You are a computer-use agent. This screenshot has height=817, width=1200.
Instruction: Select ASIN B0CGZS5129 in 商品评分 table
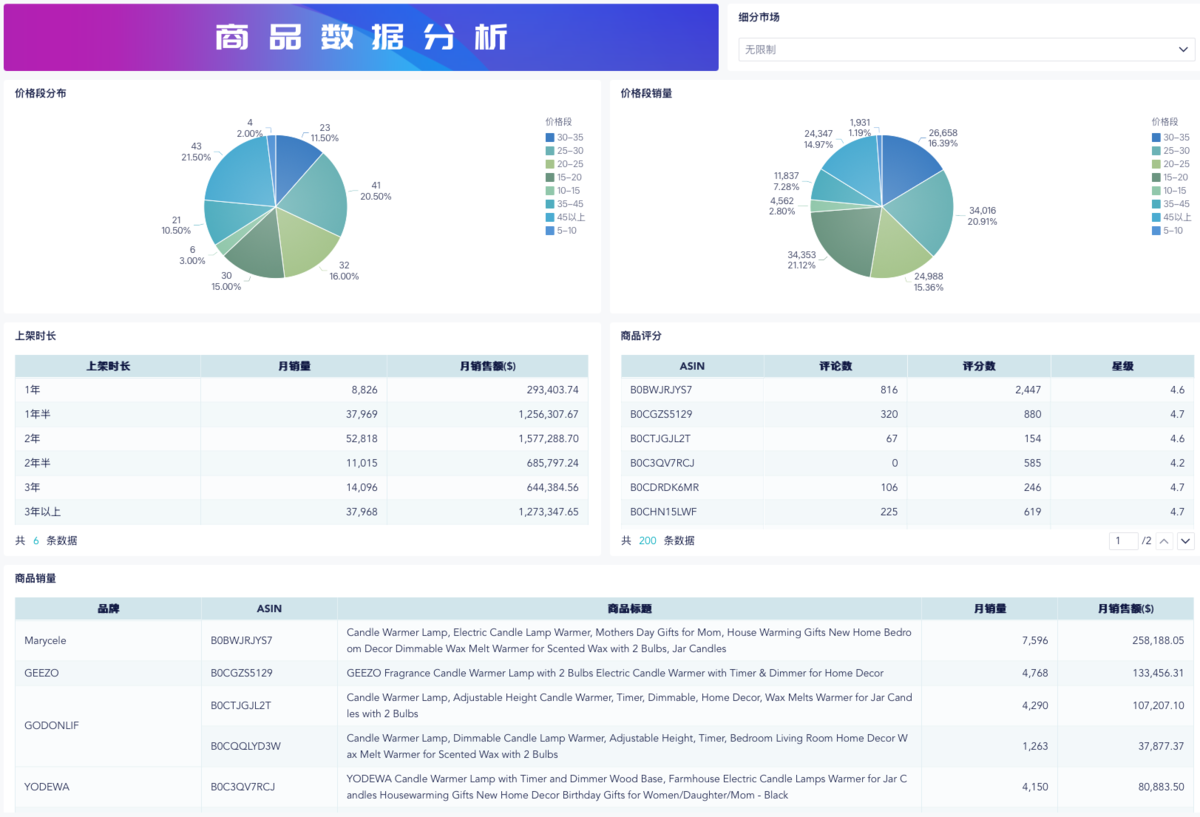point(662,414)
